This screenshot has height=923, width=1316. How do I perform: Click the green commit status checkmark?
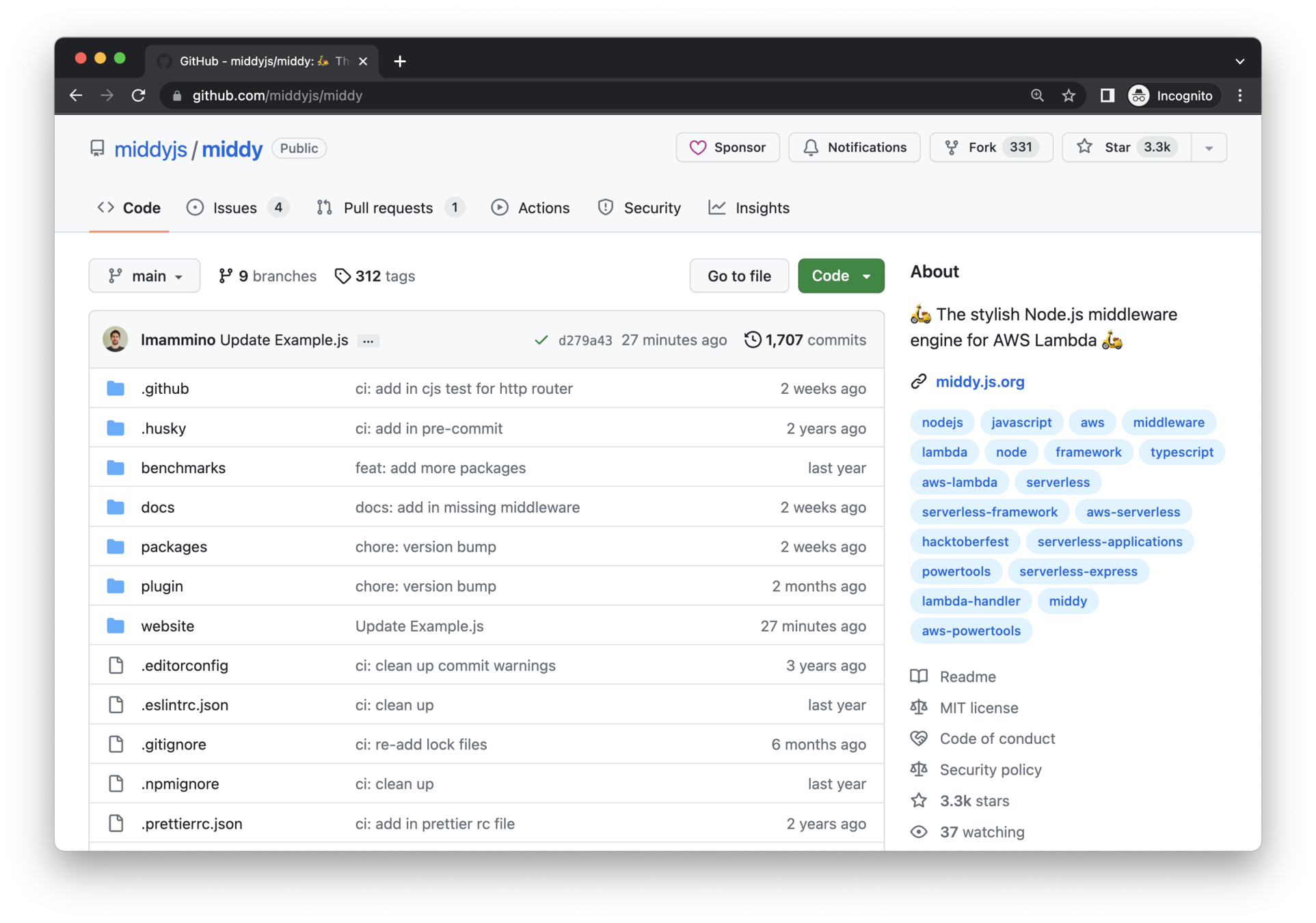tap(541, 340)
